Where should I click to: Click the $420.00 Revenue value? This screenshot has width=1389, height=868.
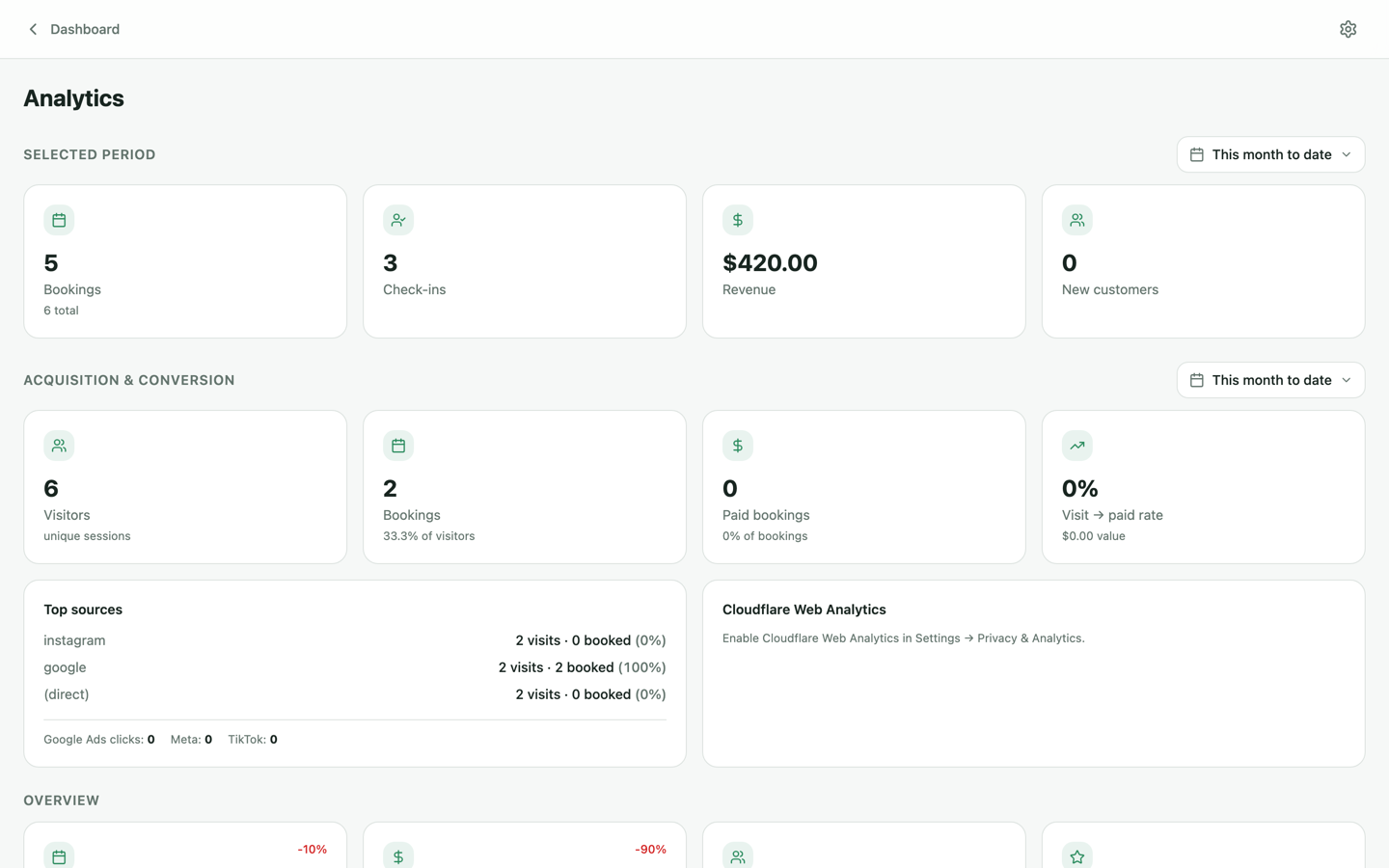pos(770,262)
